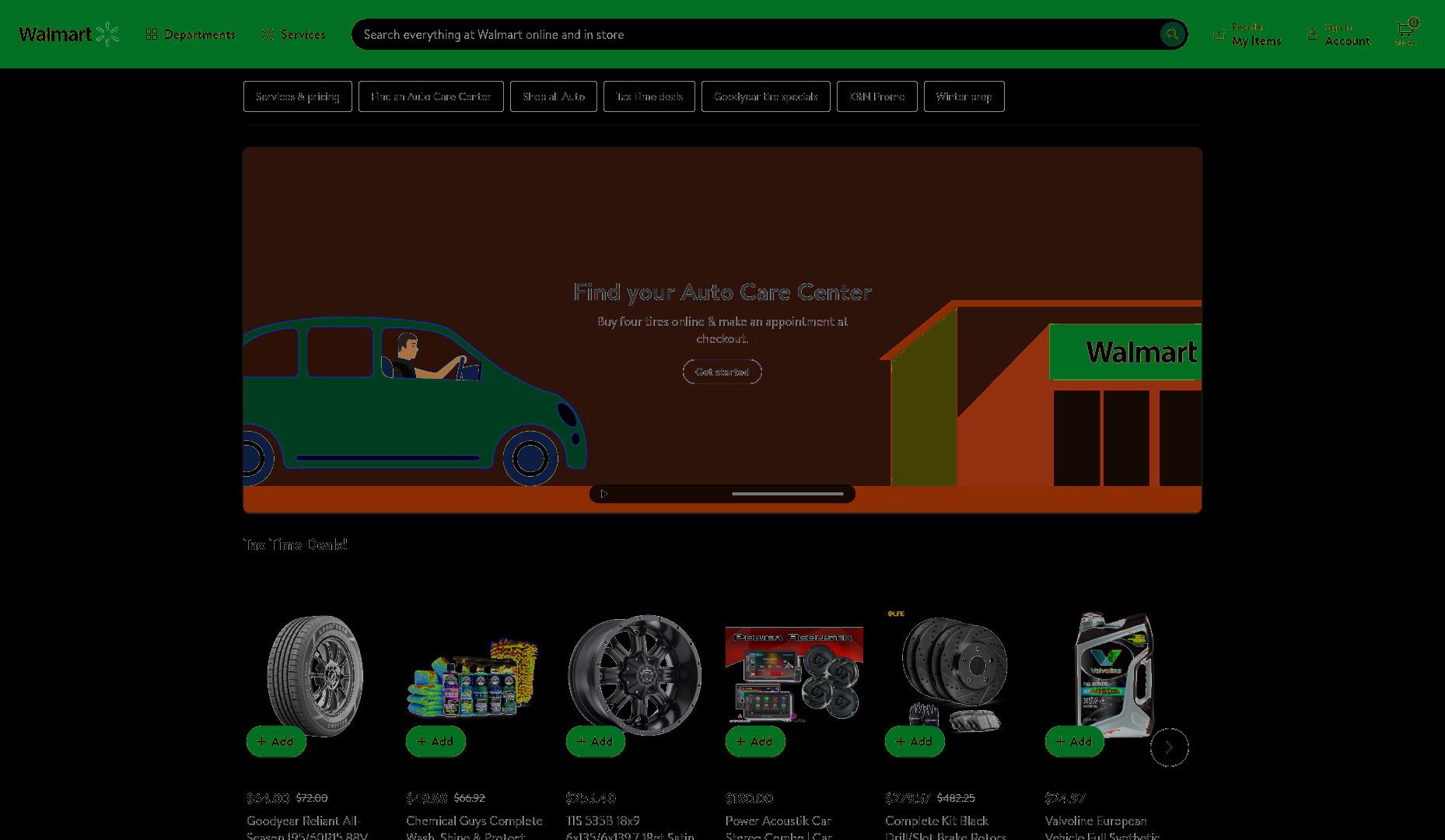Select Shop all Auto tab

click(x=554, y=96)
